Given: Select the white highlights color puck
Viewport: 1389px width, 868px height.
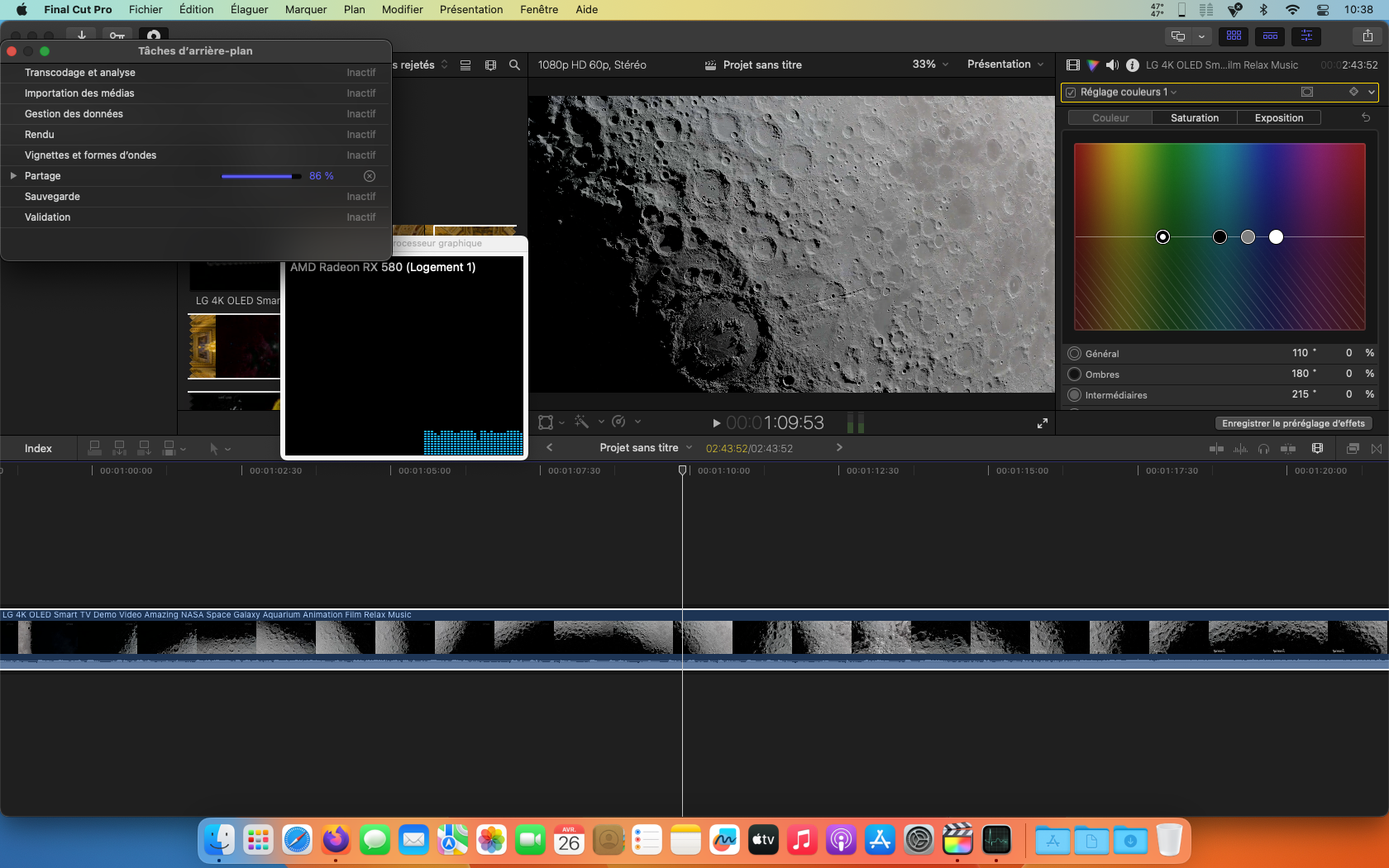Looking at the screenshot, I should click(1276, 237).
